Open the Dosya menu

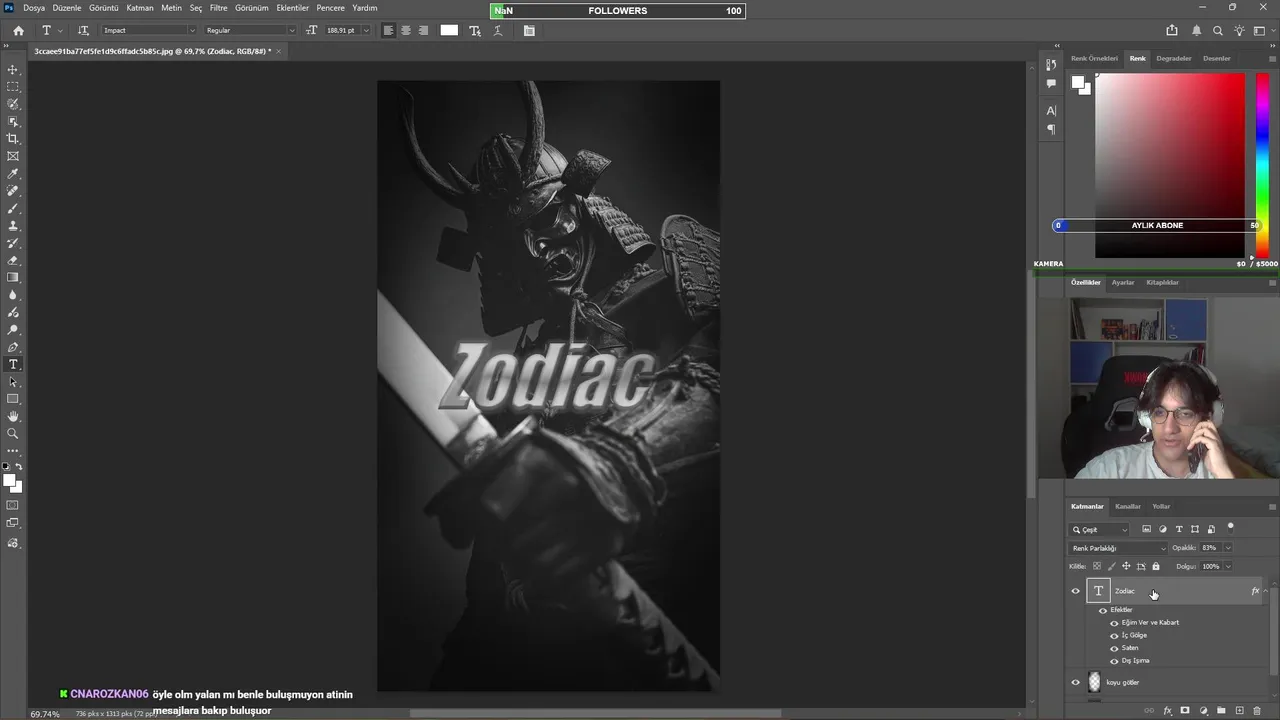click(x=34, y=8)
